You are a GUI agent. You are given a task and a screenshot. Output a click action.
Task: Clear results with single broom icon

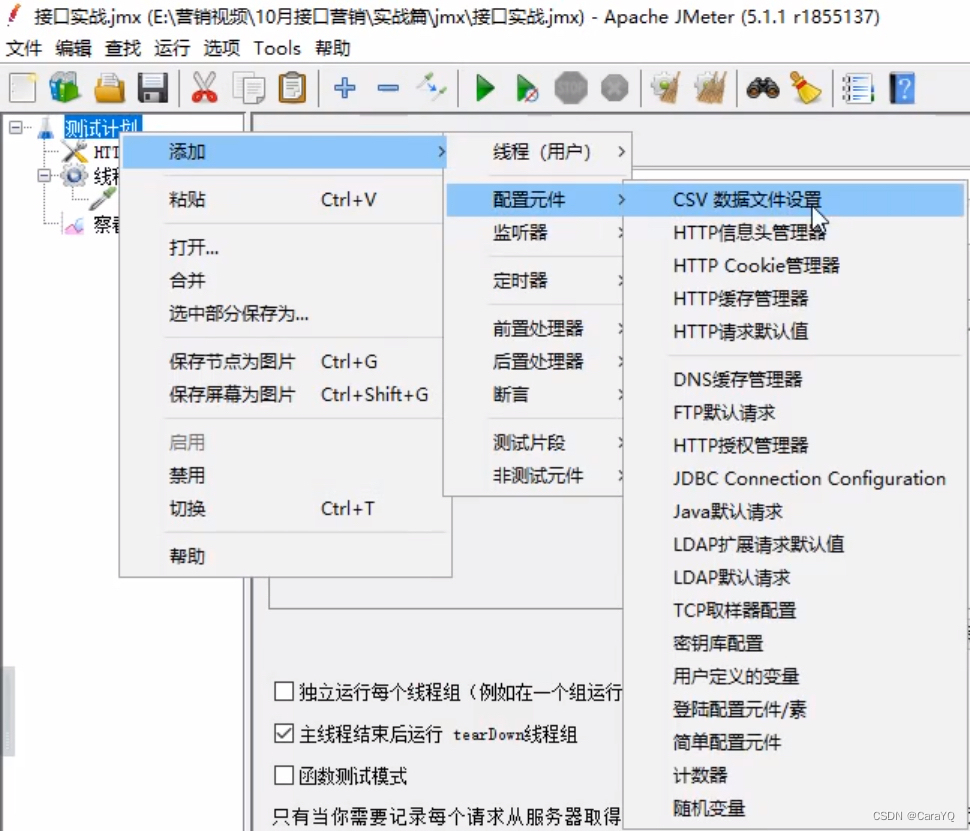tap(666, 88)
